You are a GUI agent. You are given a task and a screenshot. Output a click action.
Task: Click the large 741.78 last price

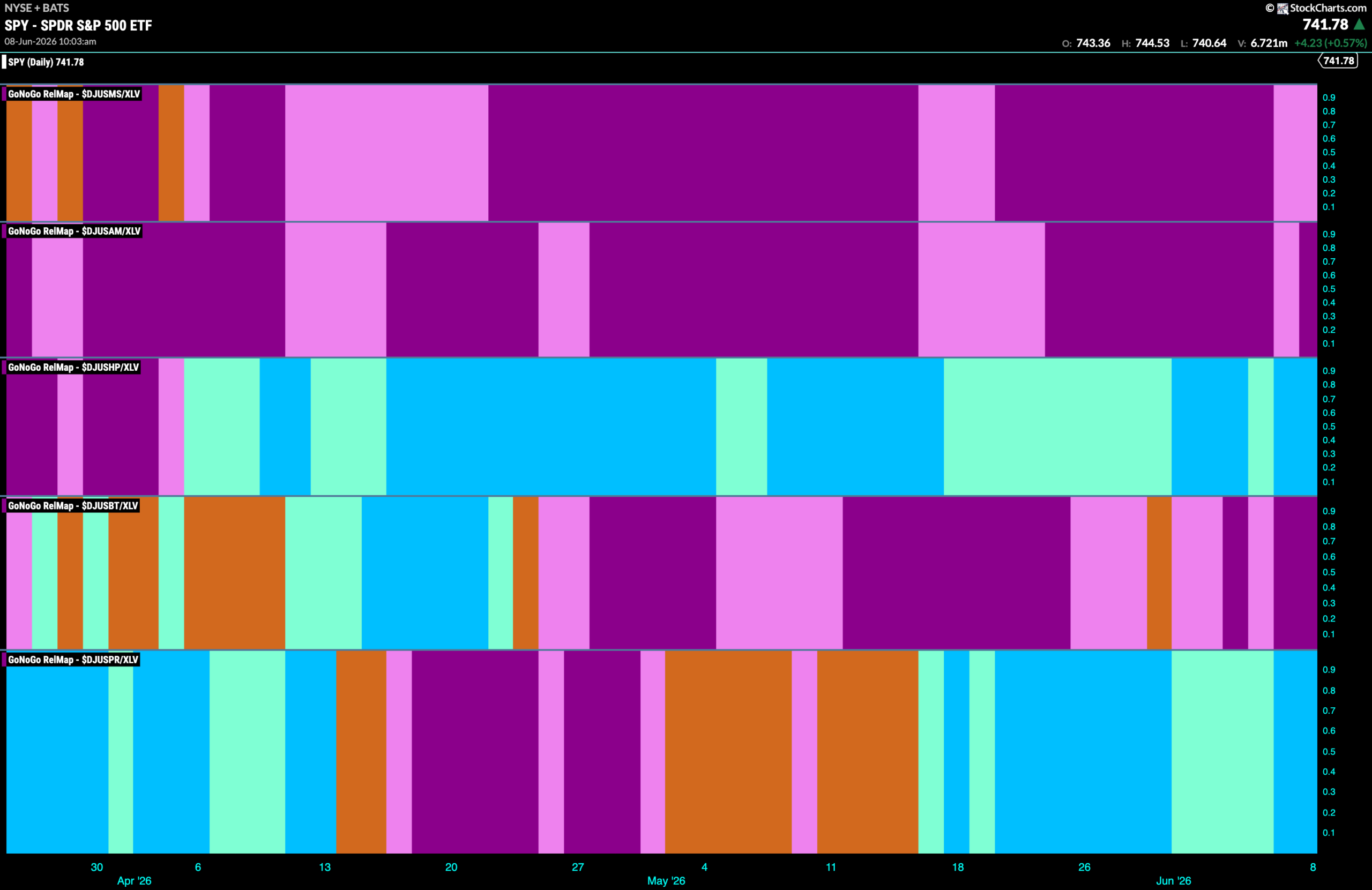(1325, 24)
